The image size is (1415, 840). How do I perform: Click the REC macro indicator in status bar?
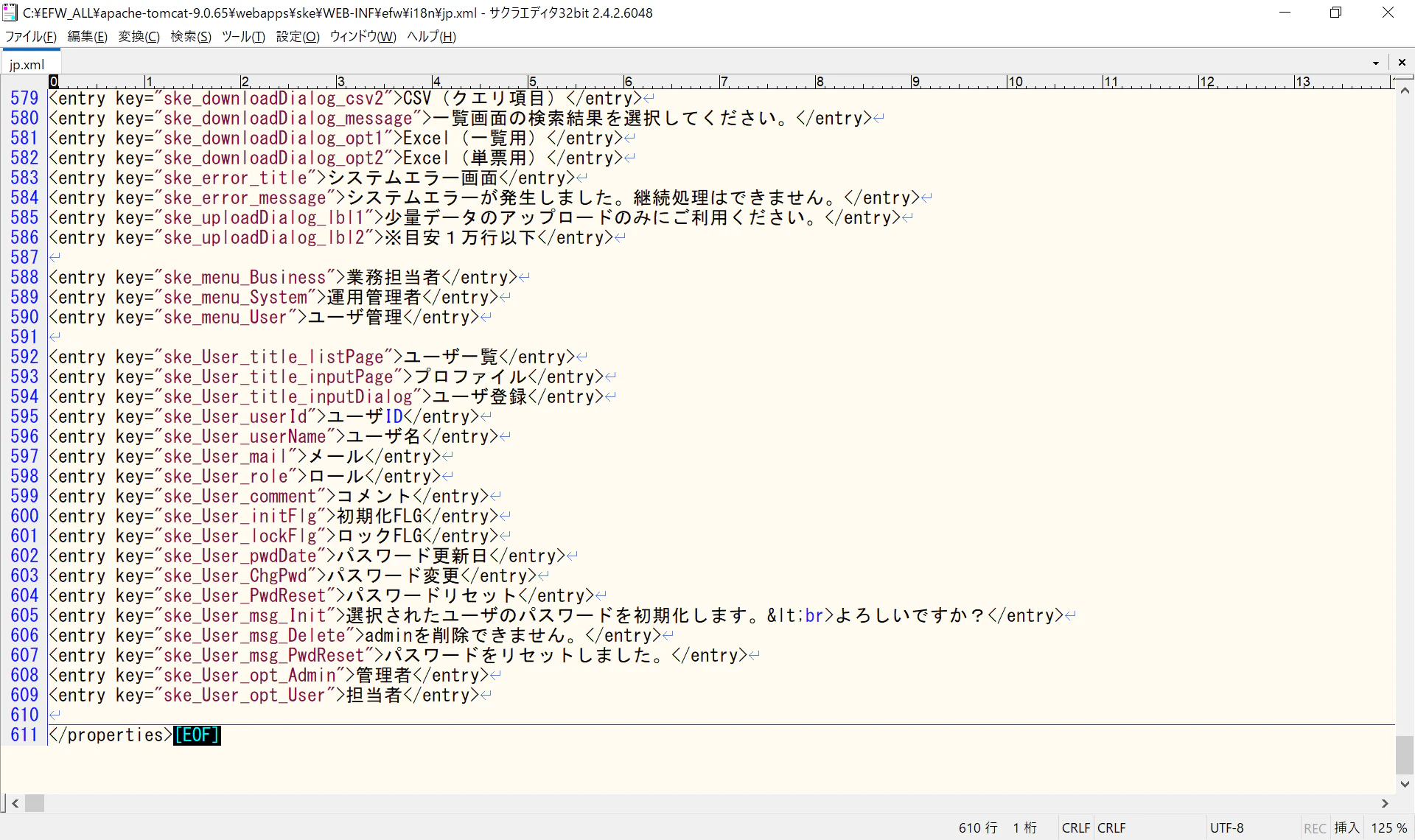point(1315,828)
